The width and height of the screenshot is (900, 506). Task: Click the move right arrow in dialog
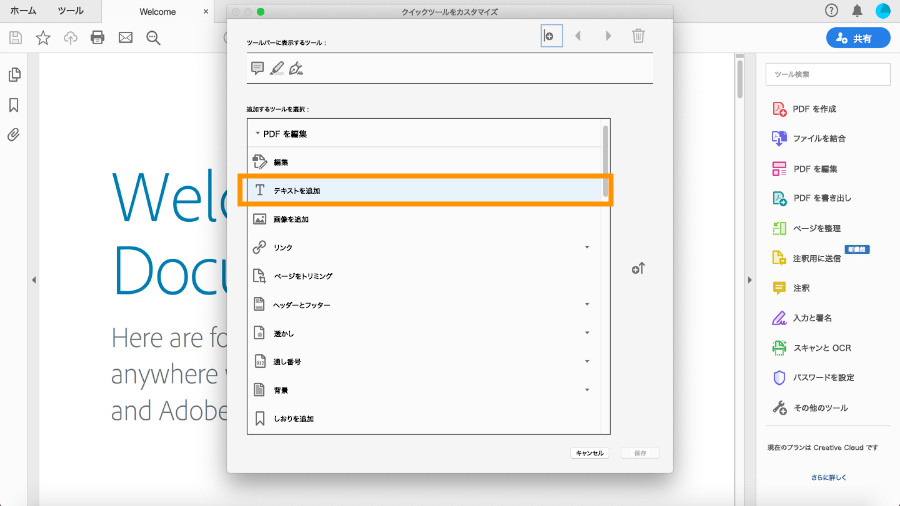tap(608, 36)
